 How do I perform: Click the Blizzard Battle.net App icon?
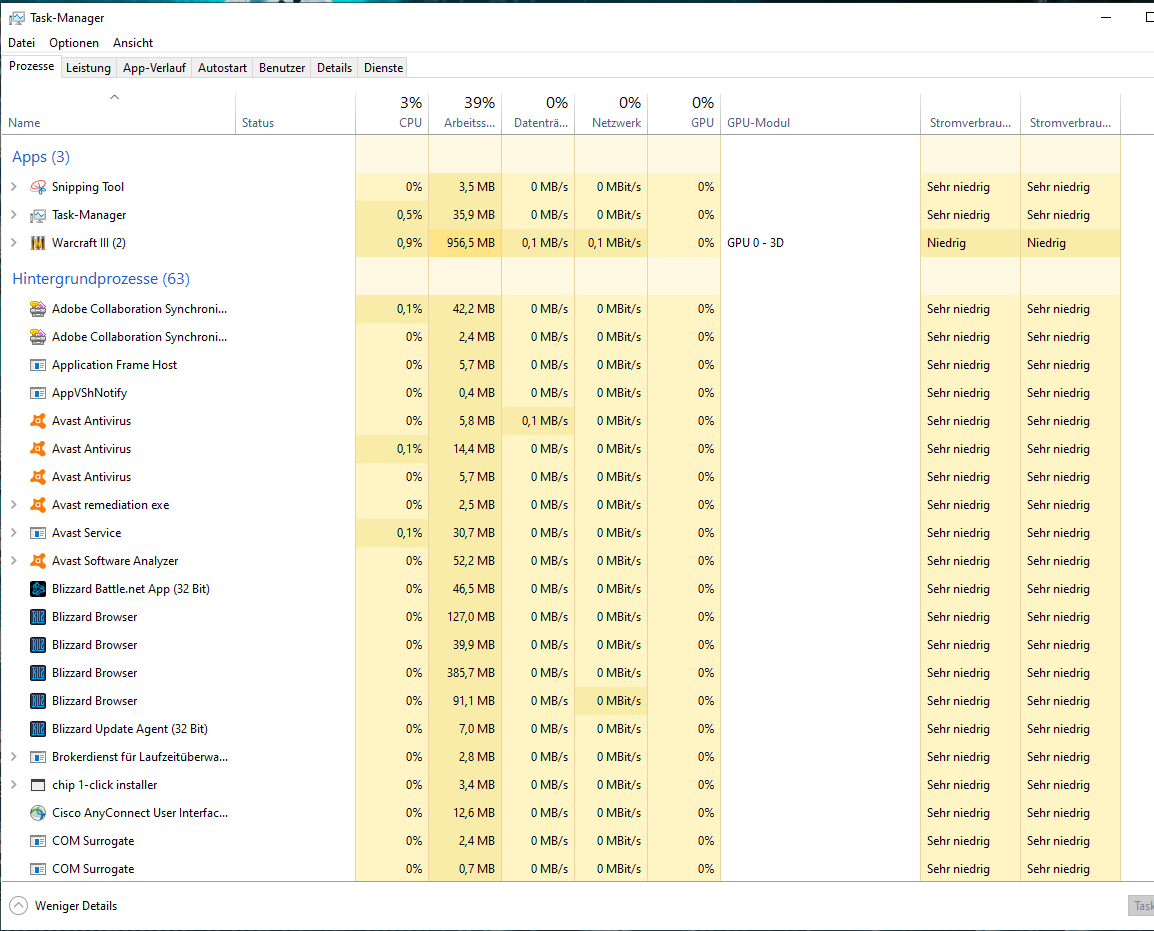point(38,589)
